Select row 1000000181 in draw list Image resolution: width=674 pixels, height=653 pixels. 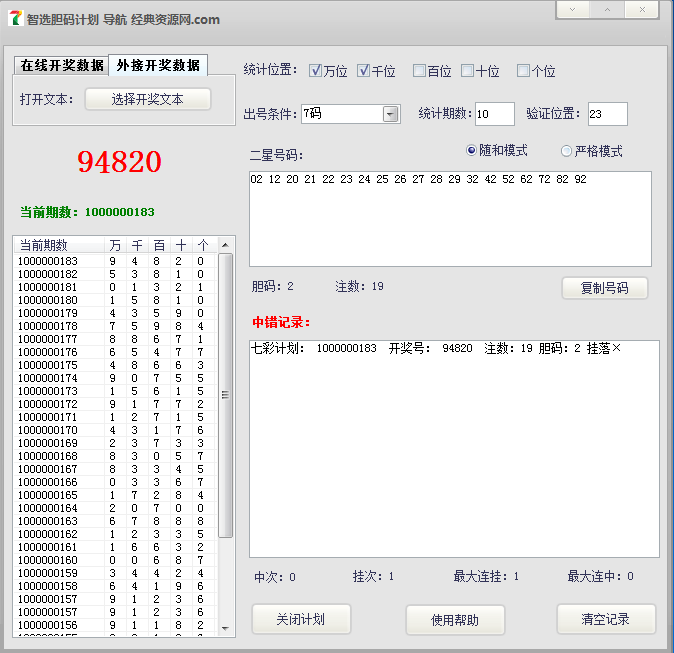point(115,287)
